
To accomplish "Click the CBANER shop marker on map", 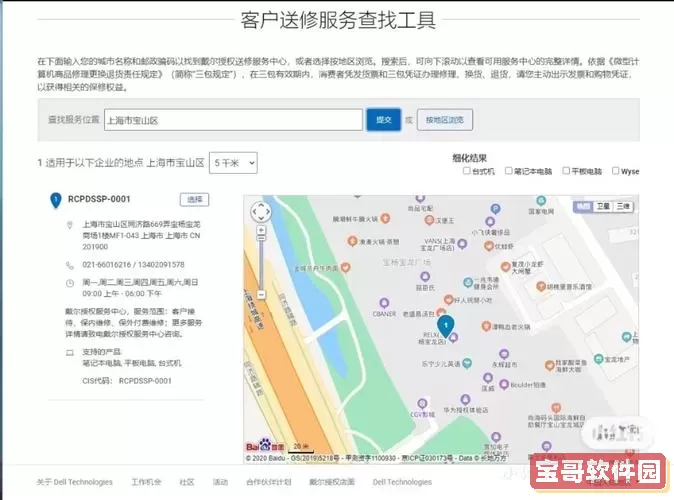I will 384,303.
